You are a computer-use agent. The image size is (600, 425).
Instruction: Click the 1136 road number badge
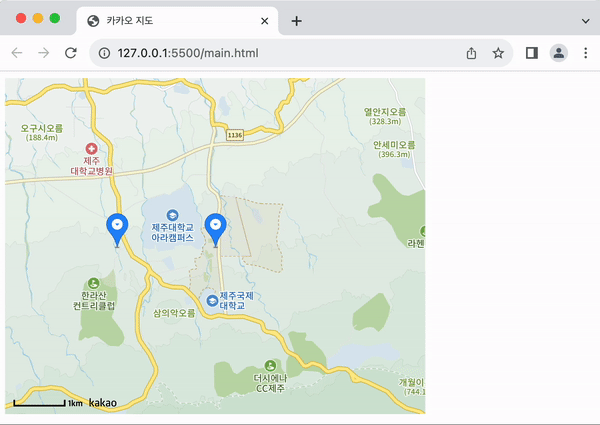(235, 135)
